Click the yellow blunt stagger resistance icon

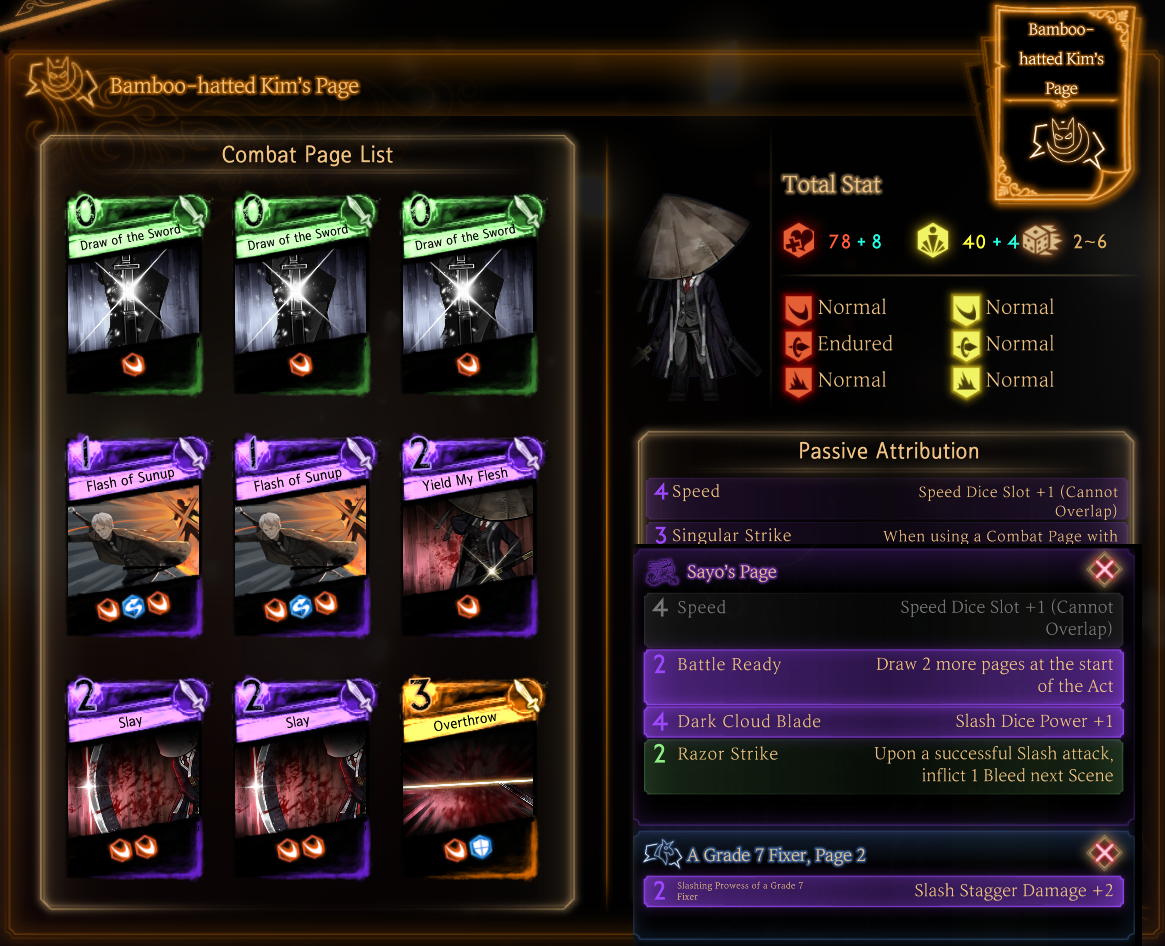pos(967,382)
